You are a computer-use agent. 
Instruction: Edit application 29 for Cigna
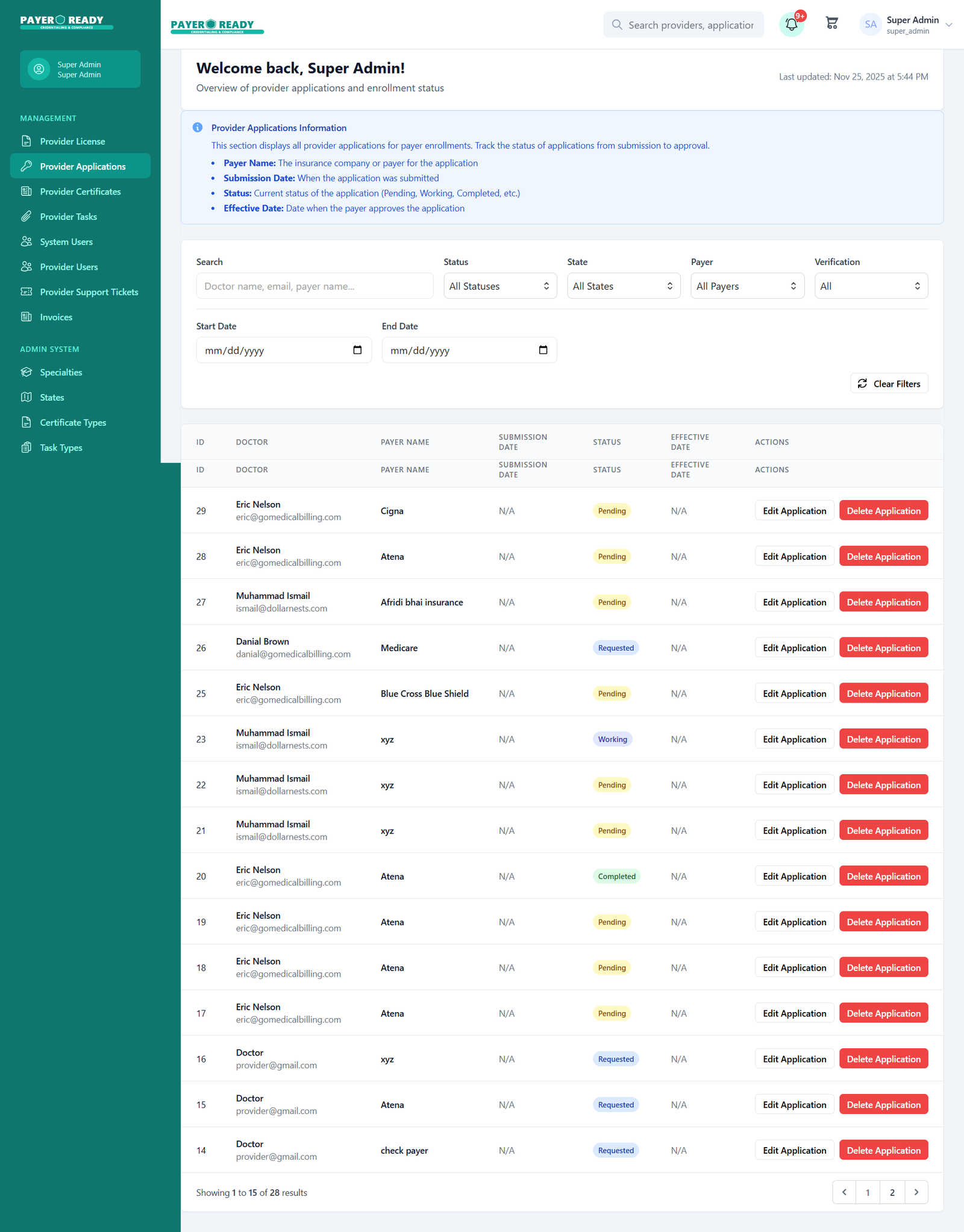click(794, 511)
